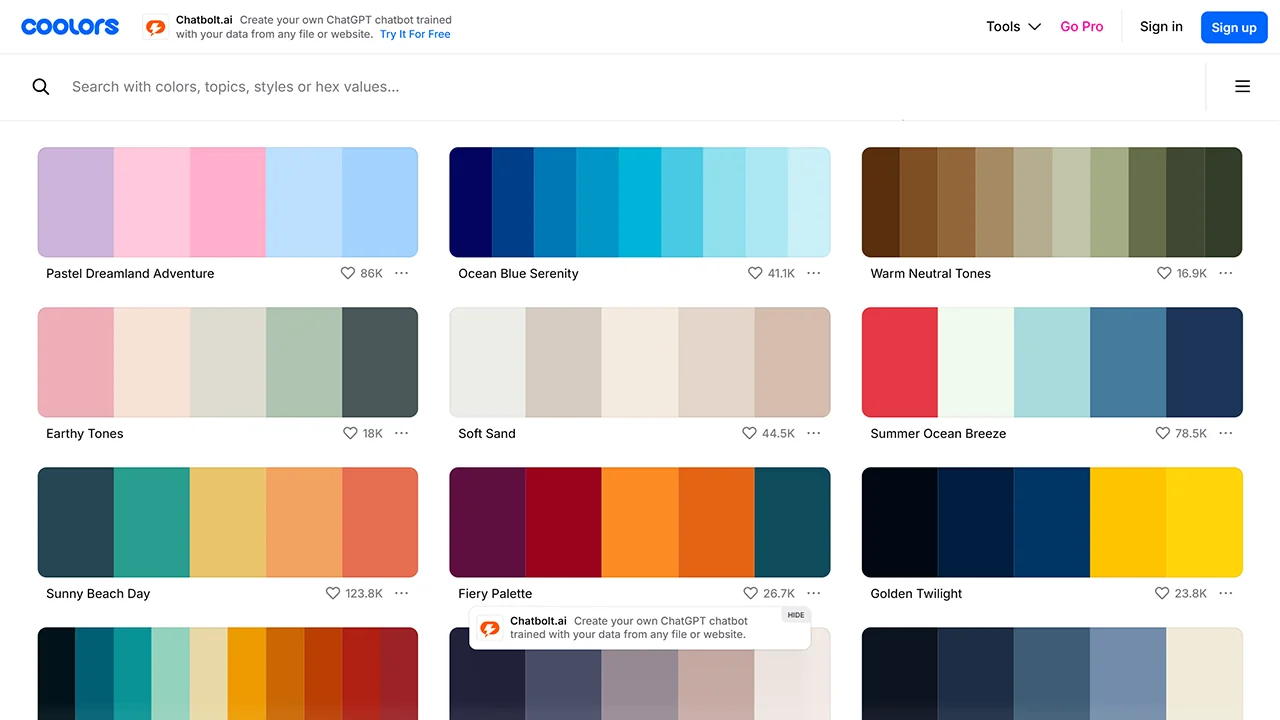The height and width of the screenshot is (720, 1280).
Task: Click the search magnifier icon
Action: point(41,87)
